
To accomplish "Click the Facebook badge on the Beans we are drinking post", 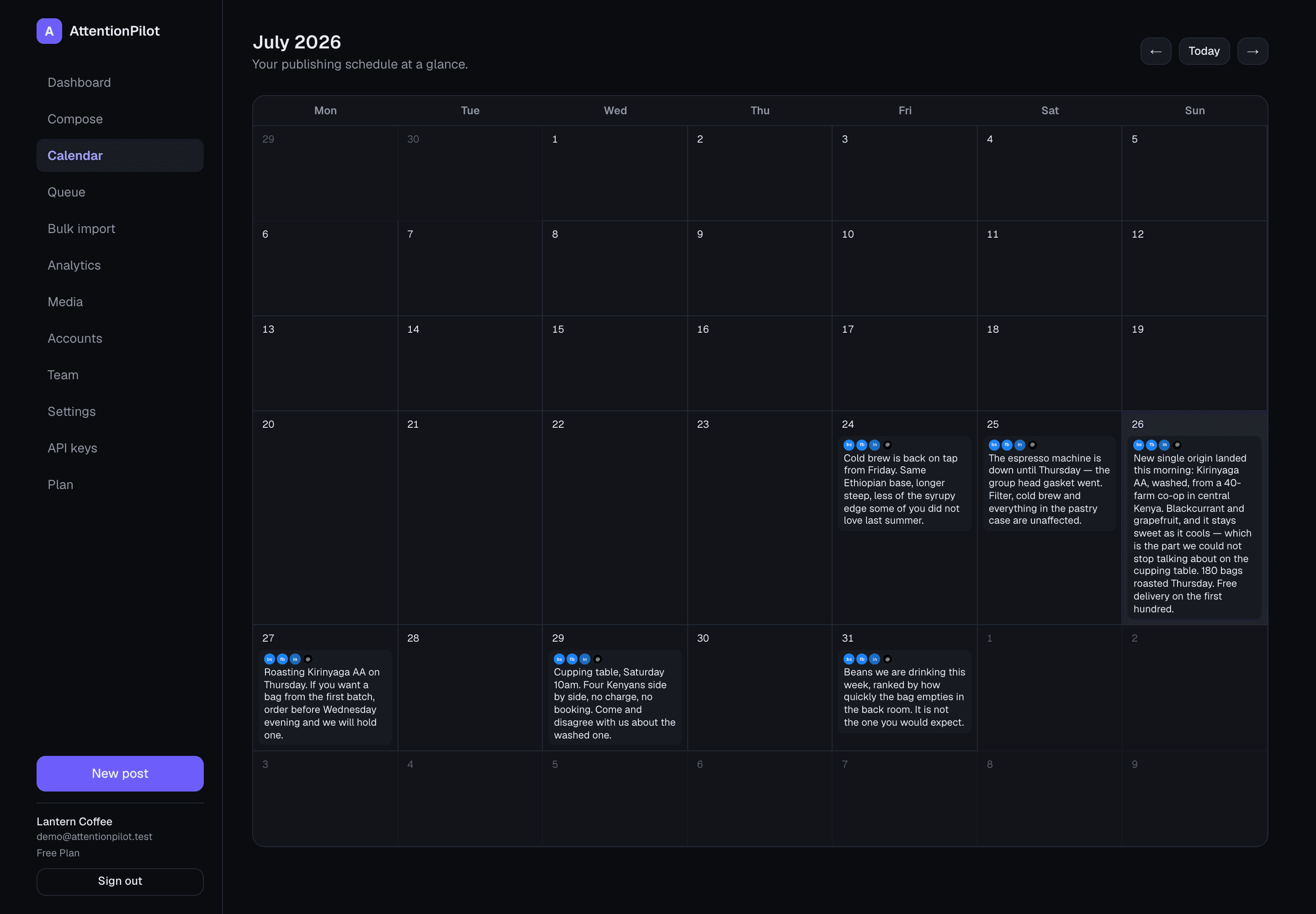I will click(x=861, y=659).
